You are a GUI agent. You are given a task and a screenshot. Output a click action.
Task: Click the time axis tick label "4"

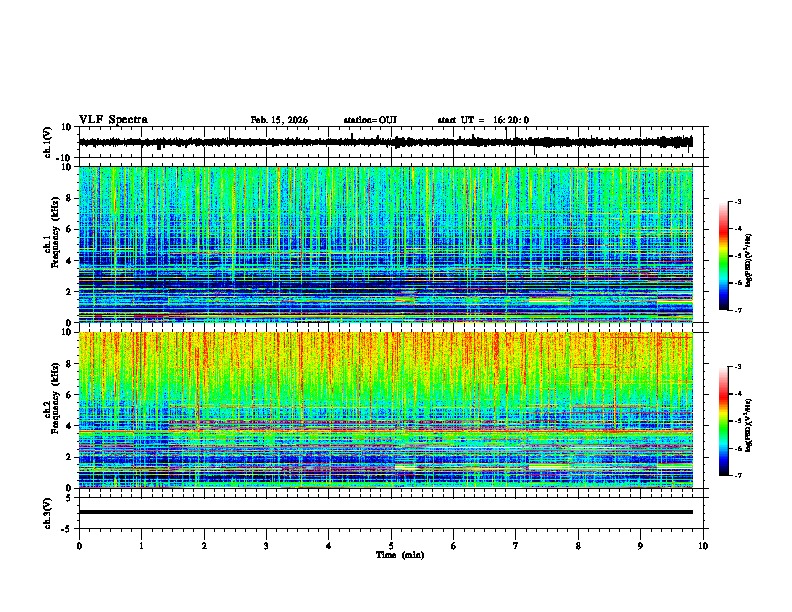pos(329,546)
